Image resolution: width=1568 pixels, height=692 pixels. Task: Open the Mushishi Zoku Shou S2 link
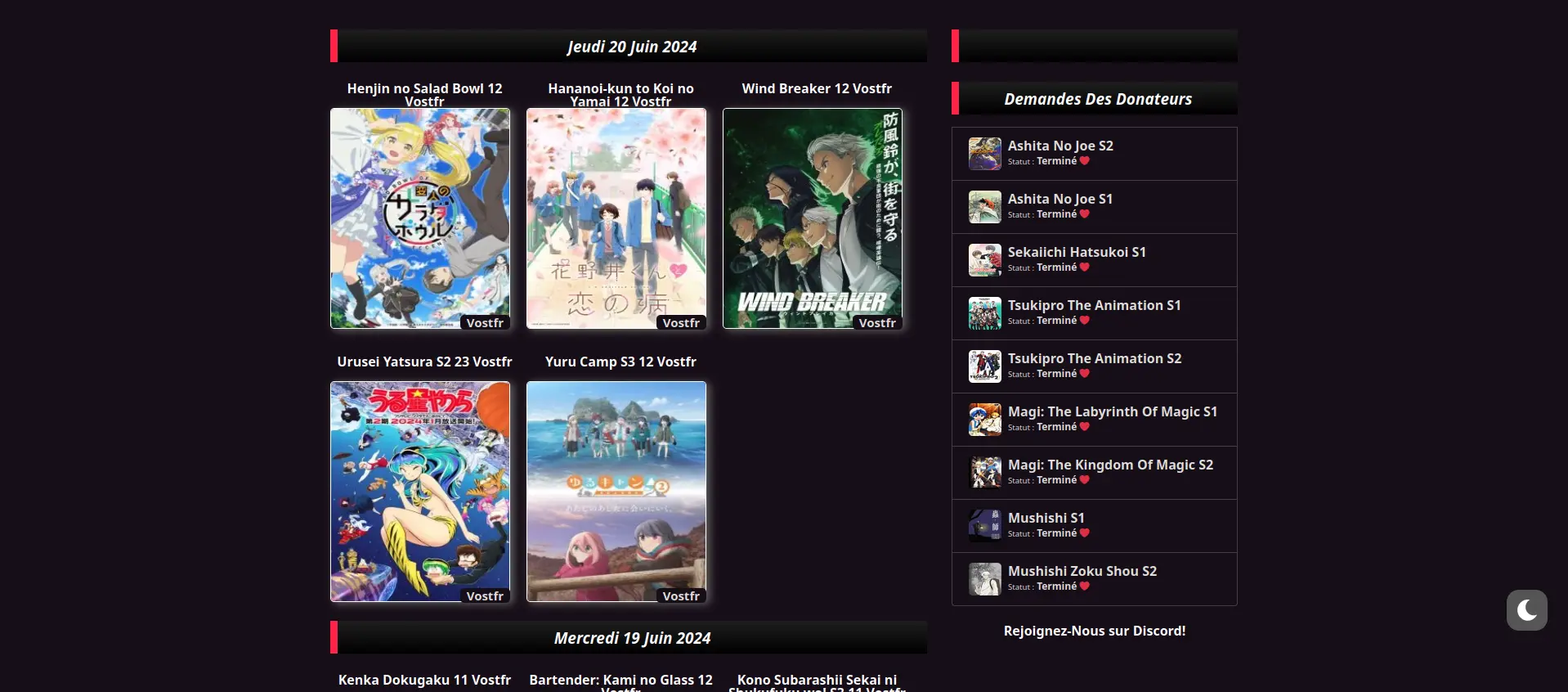tap(1082, 571)
